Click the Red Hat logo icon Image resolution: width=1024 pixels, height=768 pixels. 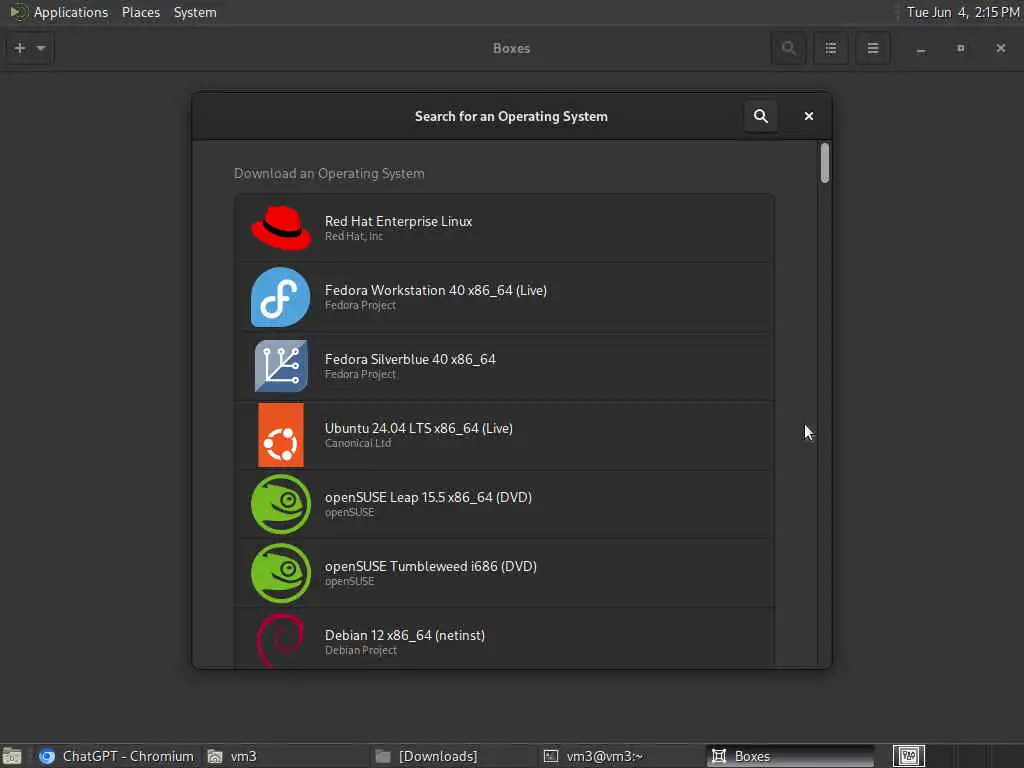(x=281, y=228)
